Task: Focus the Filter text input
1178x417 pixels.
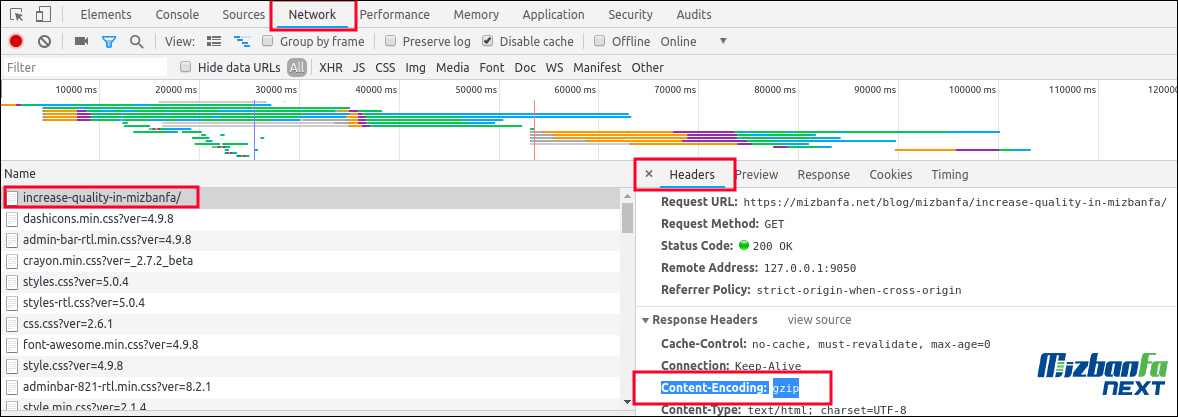Action: tap(84, 68)
